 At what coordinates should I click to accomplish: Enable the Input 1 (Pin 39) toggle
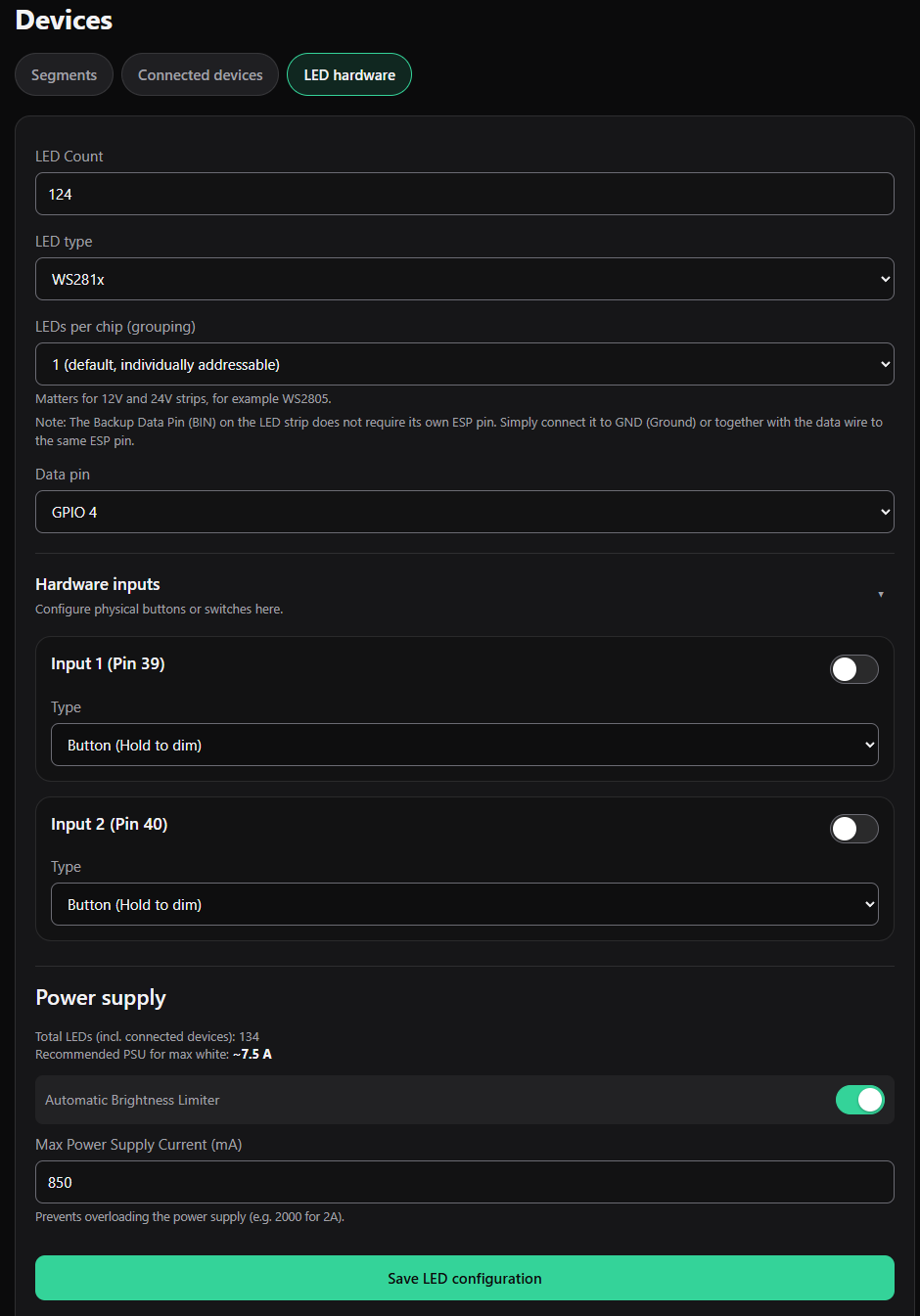pyautogui.click(x=854, y=669)
